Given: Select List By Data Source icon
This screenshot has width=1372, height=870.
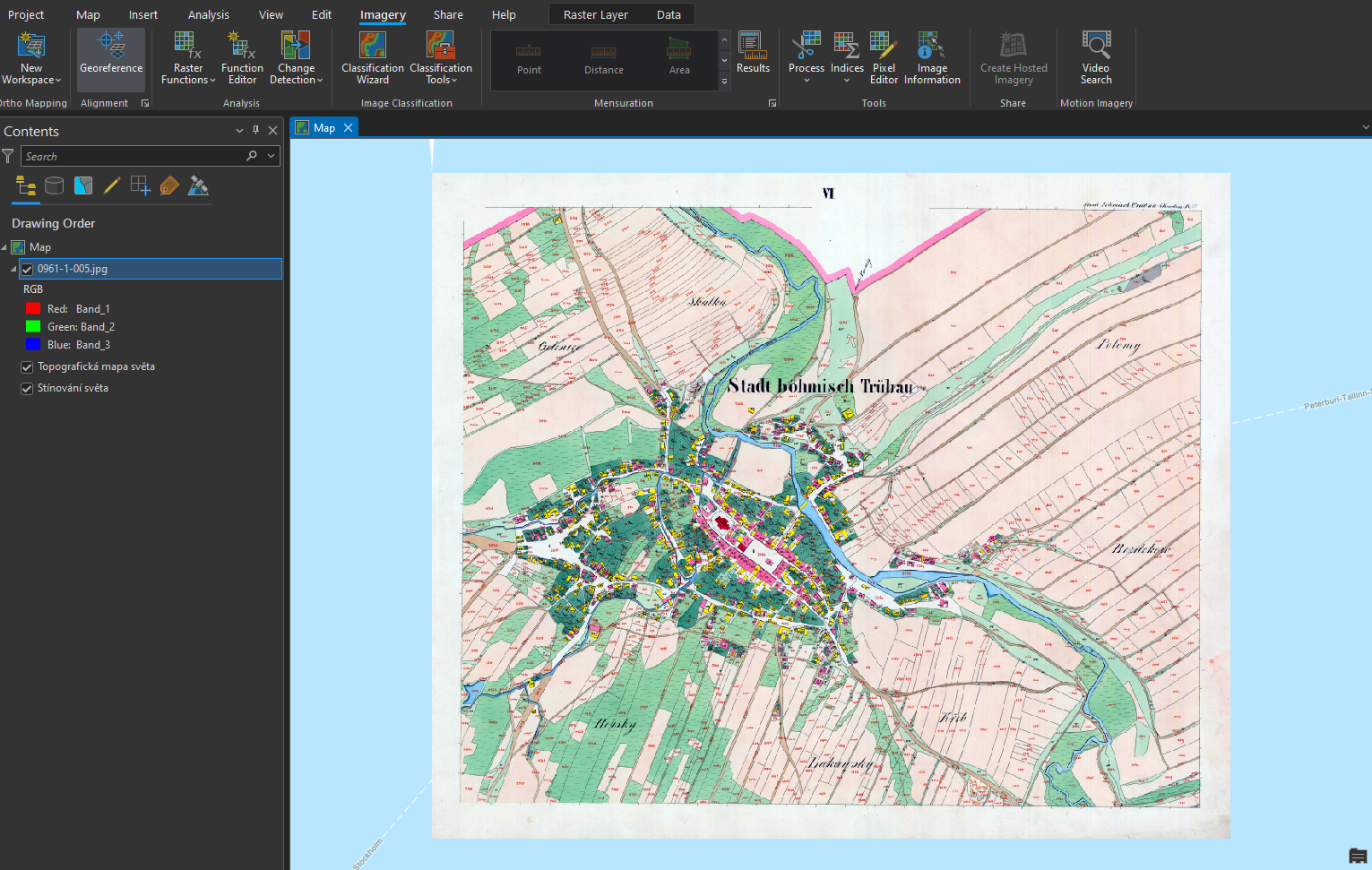Looking at the screenshot, I should click(55, 185).
